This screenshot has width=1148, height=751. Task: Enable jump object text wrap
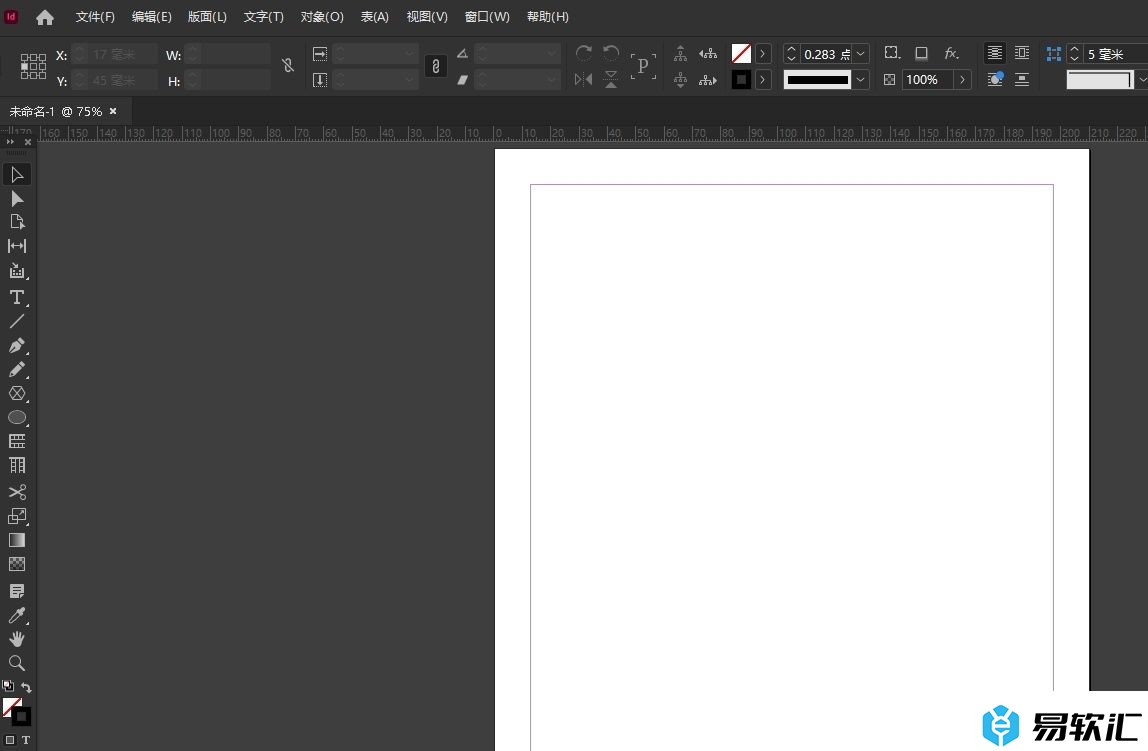(1022, 79)
